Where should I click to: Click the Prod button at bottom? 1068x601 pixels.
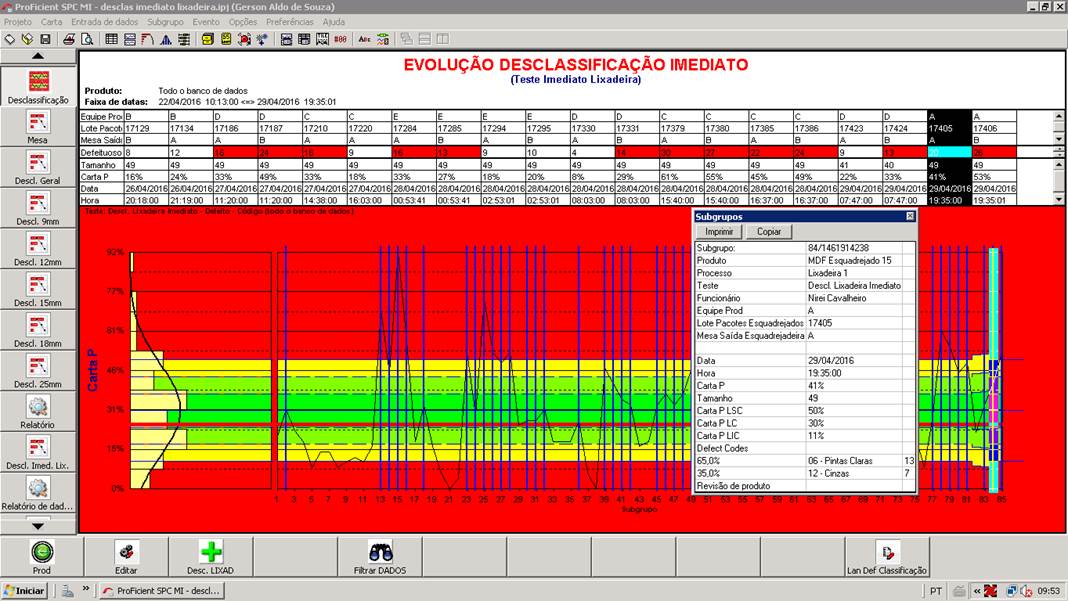[42, 557]
